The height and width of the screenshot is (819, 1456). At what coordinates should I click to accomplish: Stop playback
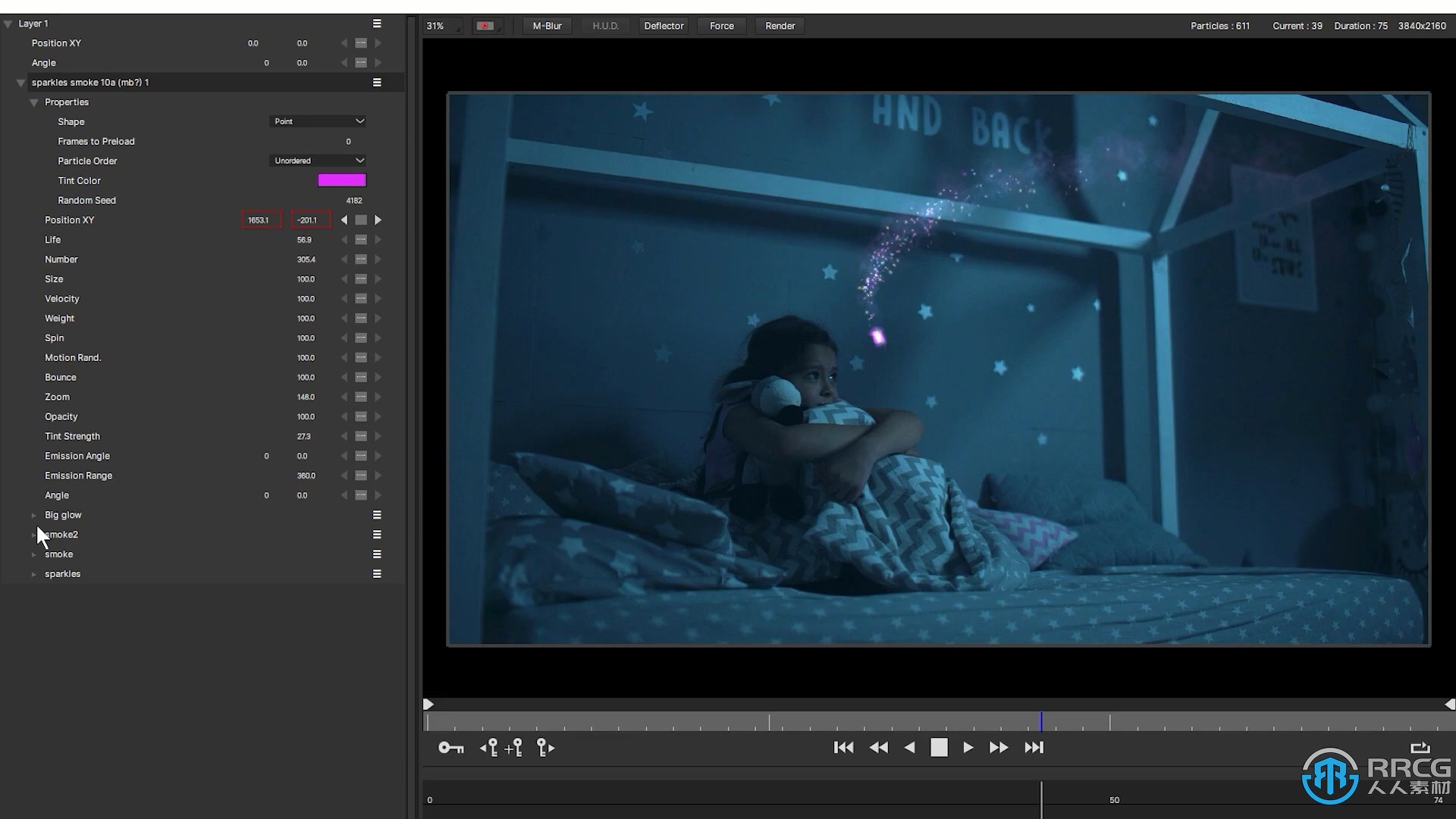point(939,748)
